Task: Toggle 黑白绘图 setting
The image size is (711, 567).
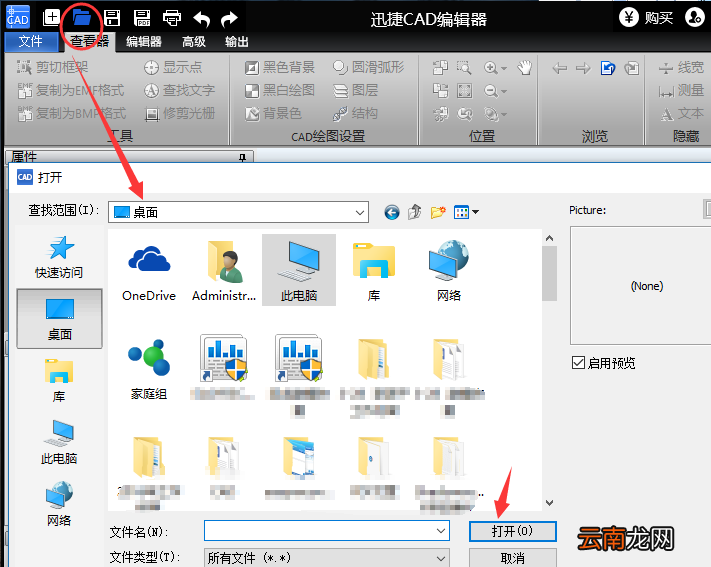Action: [x=279, y=90]
